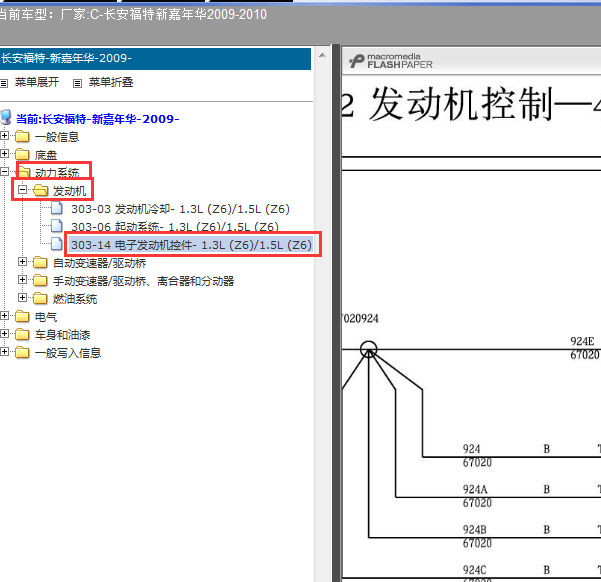Image resolution: width=601 pixels, height=582 pixels.
Task: Select the 燃油系统 tree label
Action: pos(75,299)
